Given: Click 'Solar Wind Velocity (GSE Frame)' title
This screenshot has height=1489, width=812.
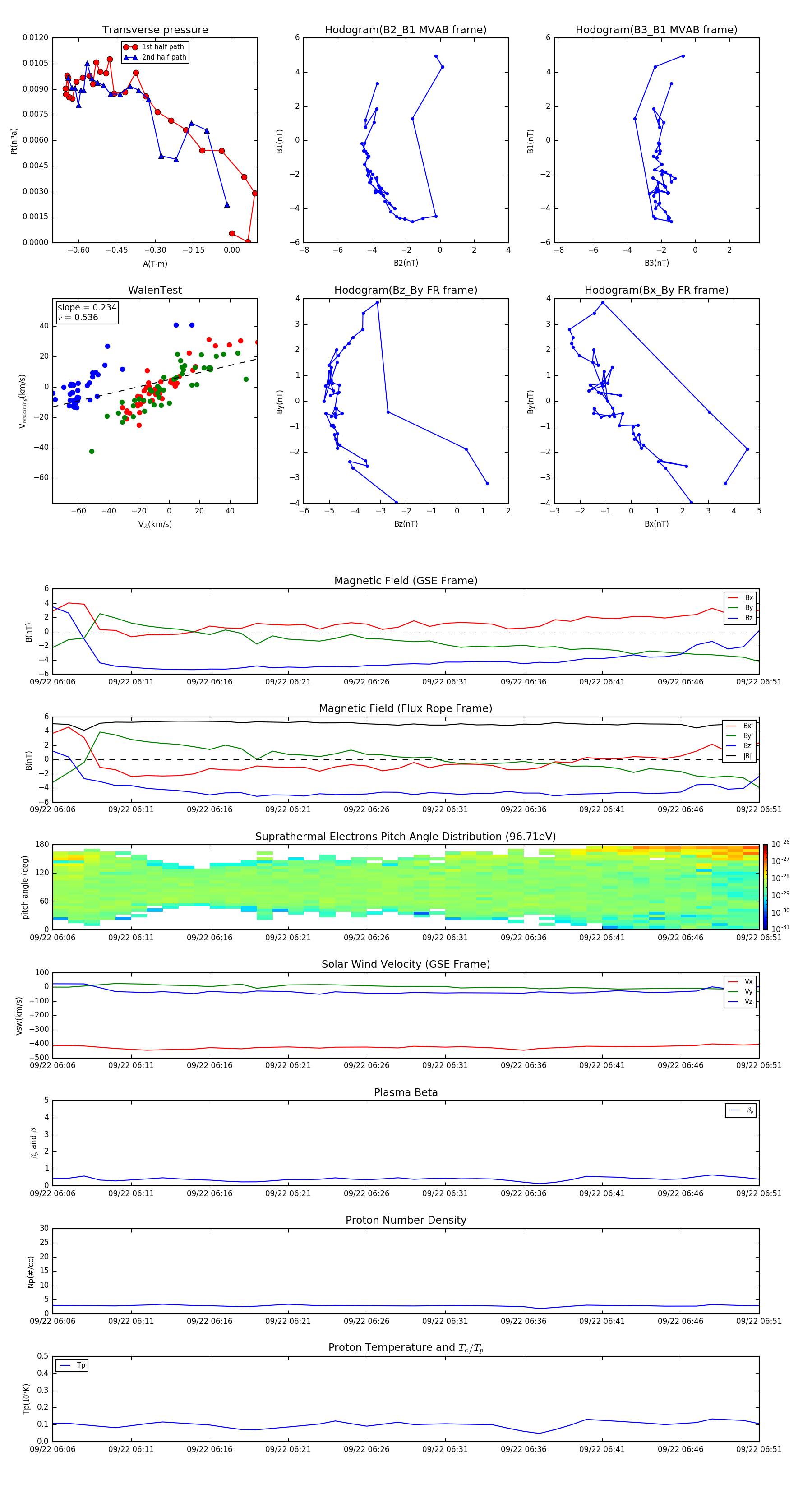Looking at the screenshot, I should point(406,964).
